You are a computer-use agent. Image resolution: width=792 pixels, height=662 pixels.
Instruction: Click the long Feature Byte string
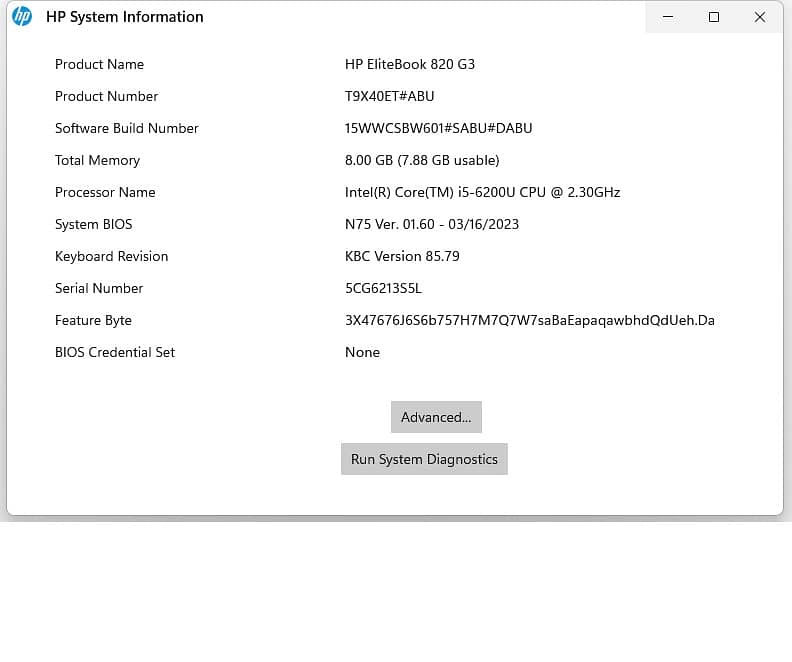pyautogui.click(x=529, y=320)
